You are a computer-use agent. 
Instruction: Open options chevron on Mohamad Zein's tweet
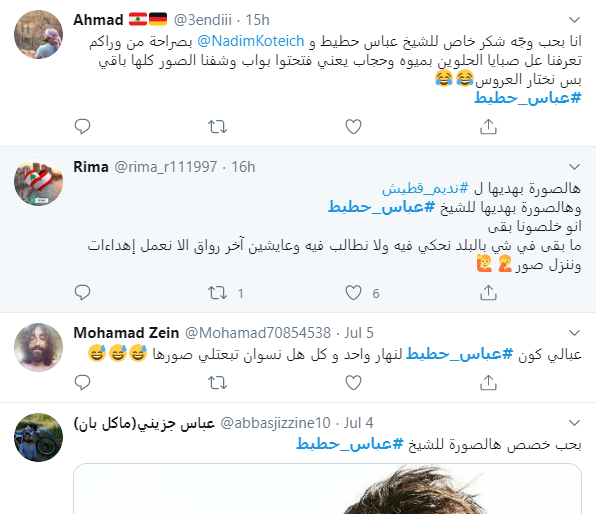click(574, 333)
